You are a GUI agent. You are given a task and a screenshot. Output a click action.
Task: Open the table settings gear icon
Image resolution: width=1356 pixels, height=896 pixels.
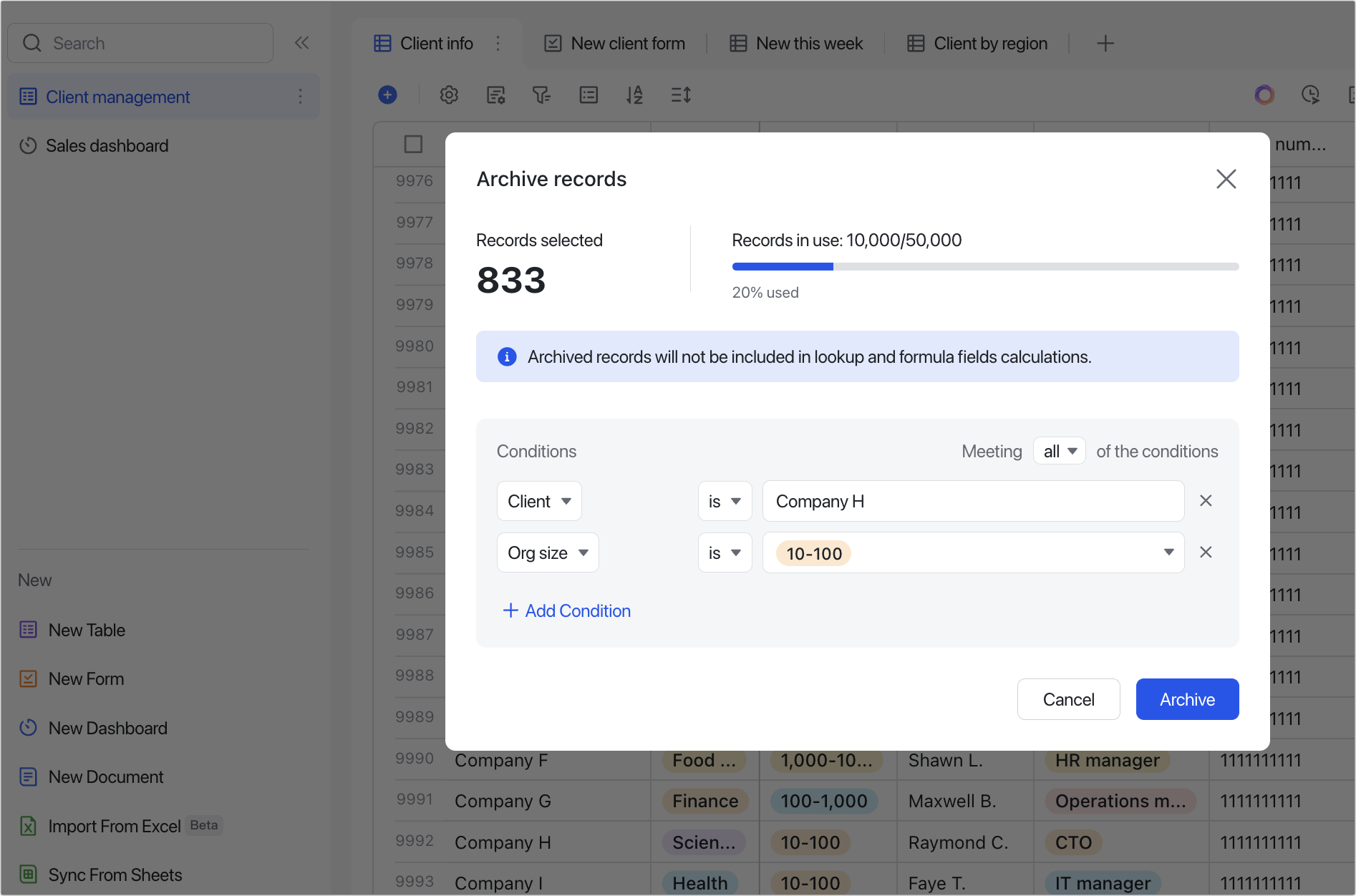click(x=449, y=94)
